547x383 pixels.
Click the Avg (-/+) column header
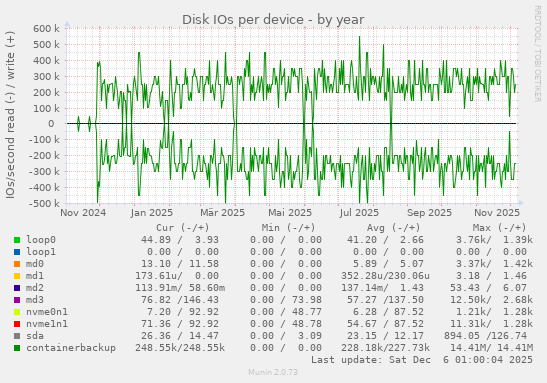[x=393, y=228]
